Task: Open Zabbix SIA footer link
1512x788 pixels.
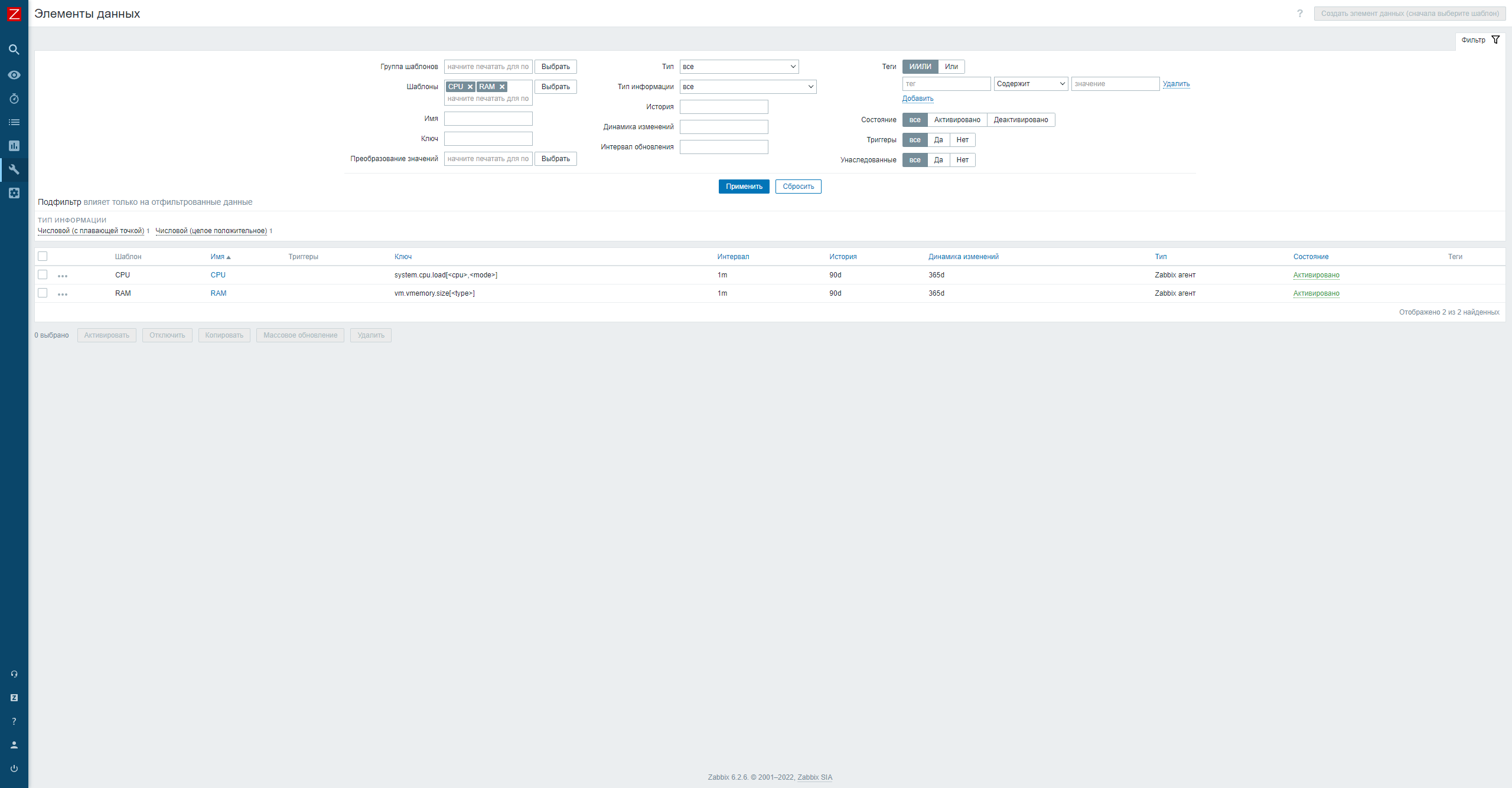Action: 814,777
